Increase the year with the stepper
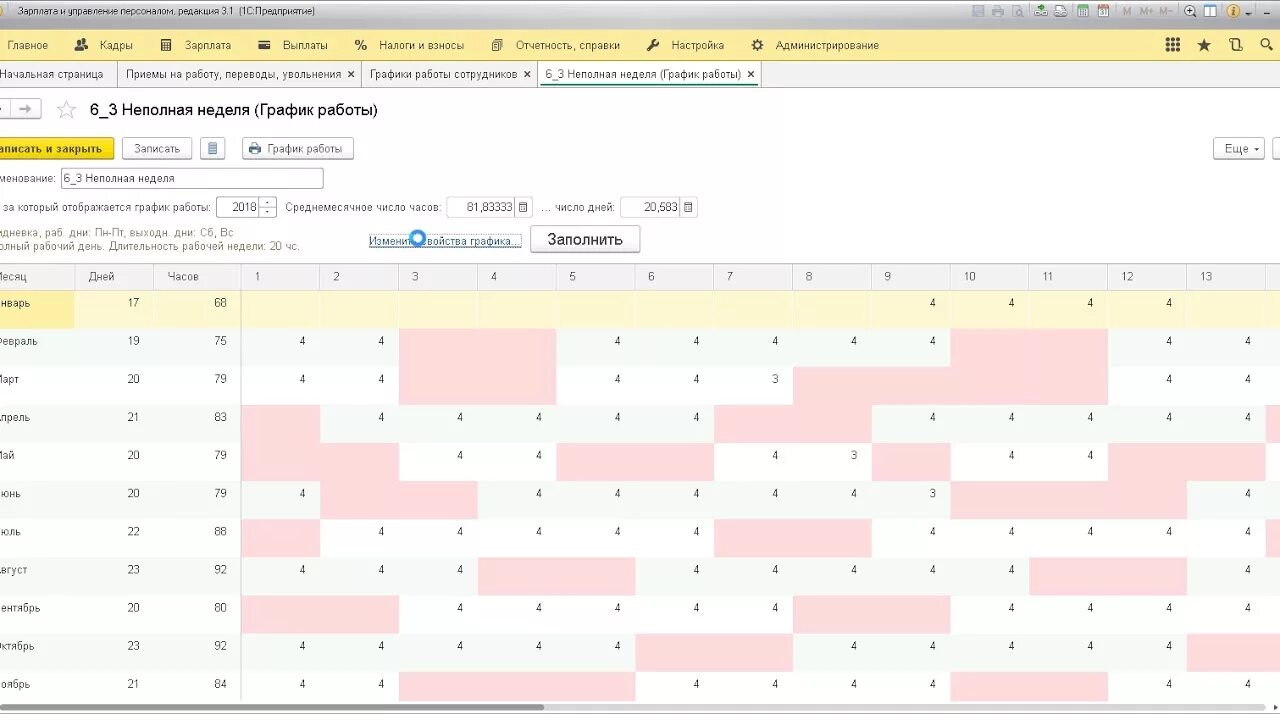Screen dimensions: 1280x720 pos(268,202)
